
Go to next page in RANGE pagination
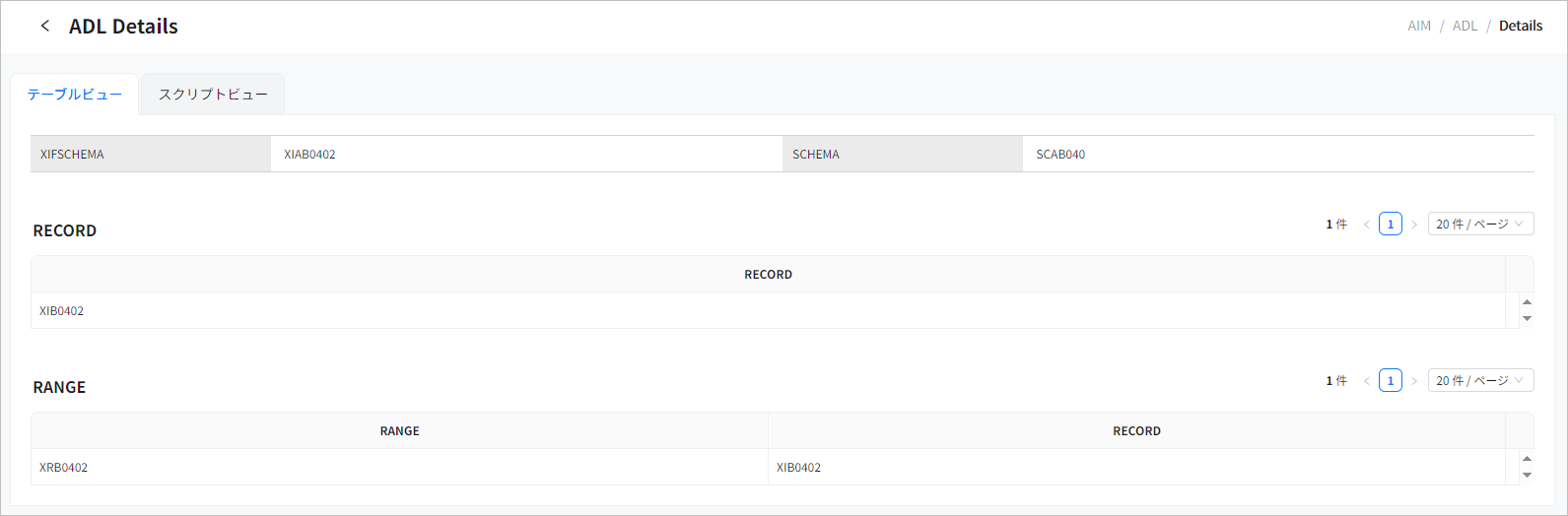tap(1414, 381)
